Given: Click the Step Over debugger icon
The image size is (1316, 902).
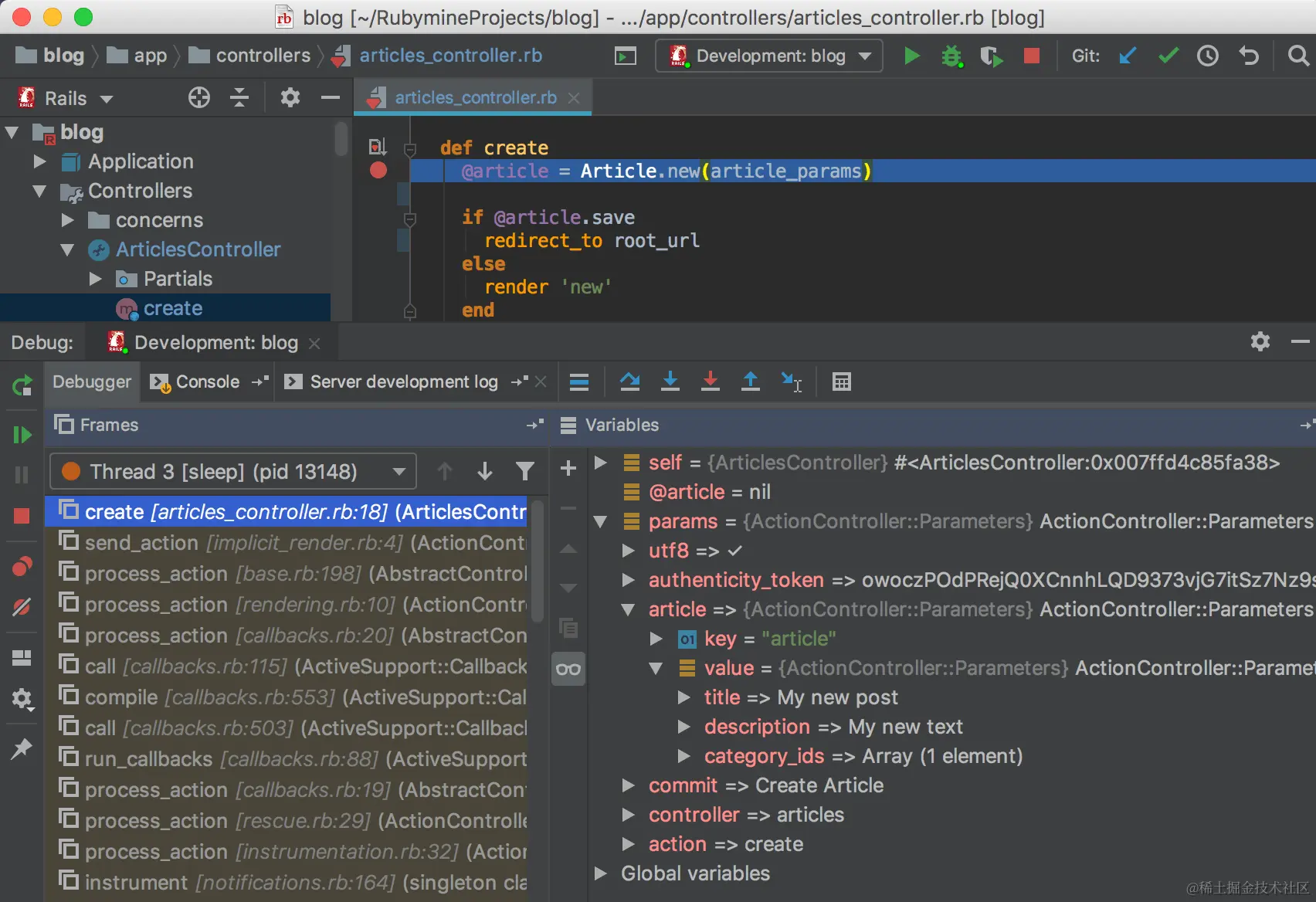Looking at the screenshot, I should pyautogui.click(x=629, y=381).
